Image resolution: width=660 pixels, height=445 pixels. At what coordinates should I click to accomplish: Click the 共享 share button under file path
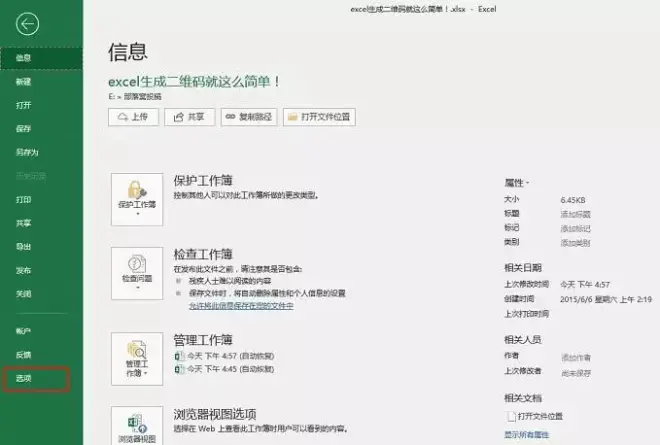pyautogui.click(x=189, y=117)
